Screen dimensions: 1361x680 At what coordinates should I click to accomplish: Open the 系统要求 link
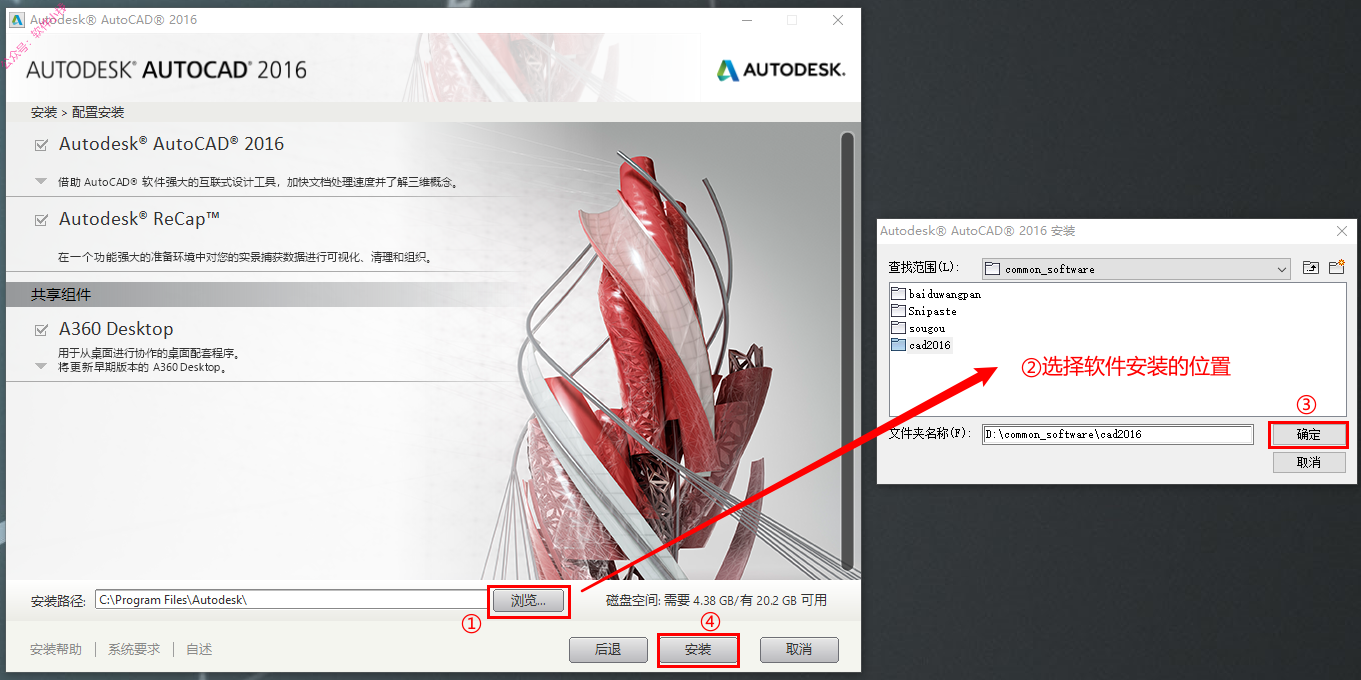tap(134, 650)
